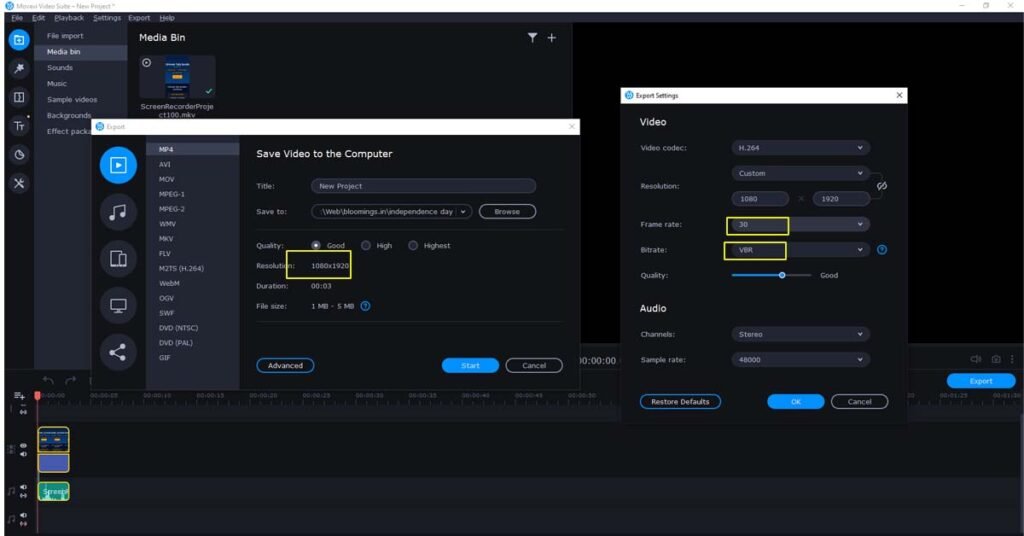Mute the first audio track speaker

coord(24,487)
